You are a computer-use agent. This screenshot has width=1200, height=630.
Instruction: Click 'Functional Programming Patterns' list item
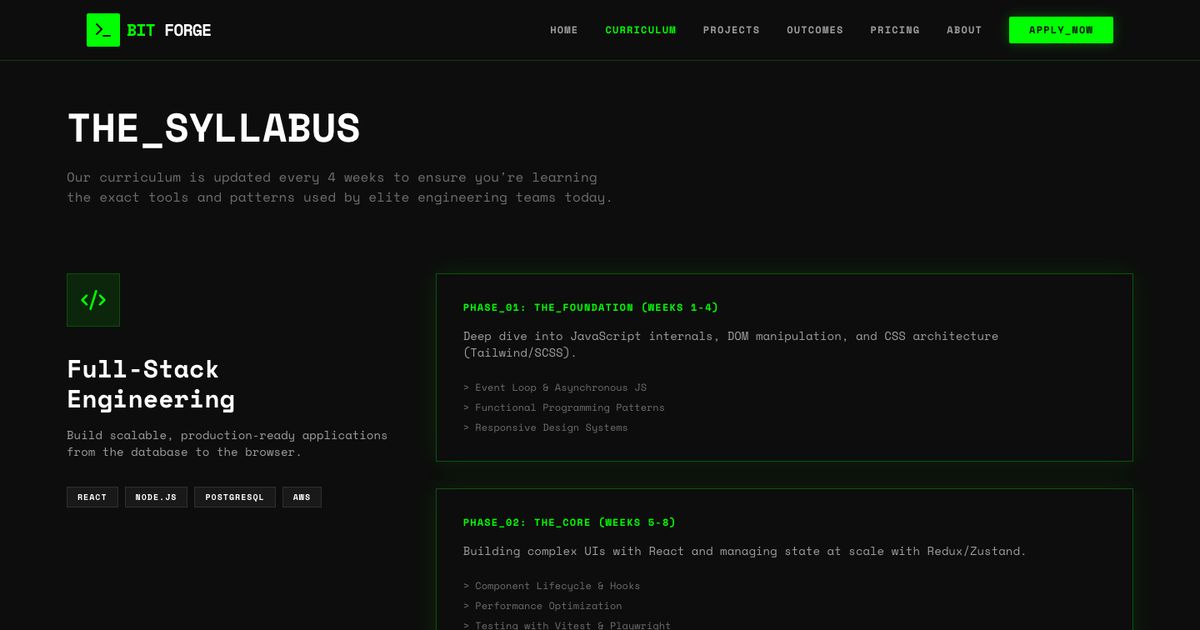564,407
